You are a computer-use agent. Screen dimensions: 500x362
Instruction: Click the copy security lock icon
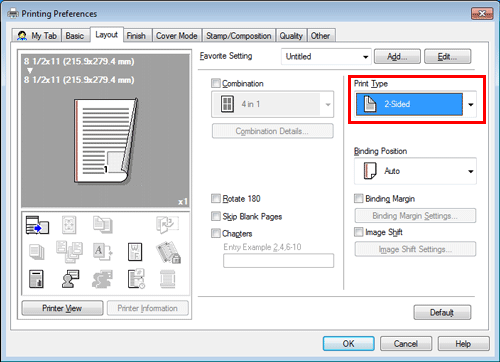[168, 252]
